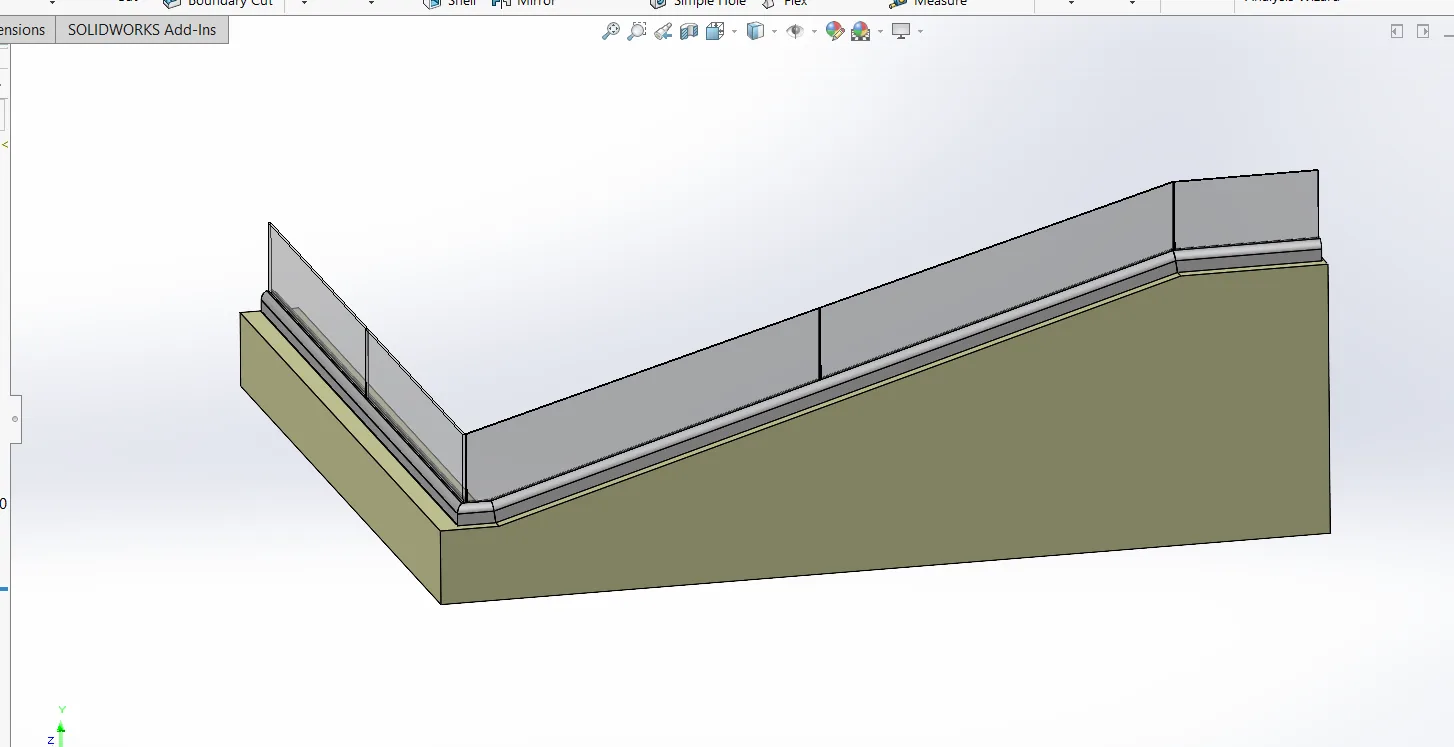The image size is (1454, 747).
Task: Click the Apply Scene icon
Action: point(861,31)
